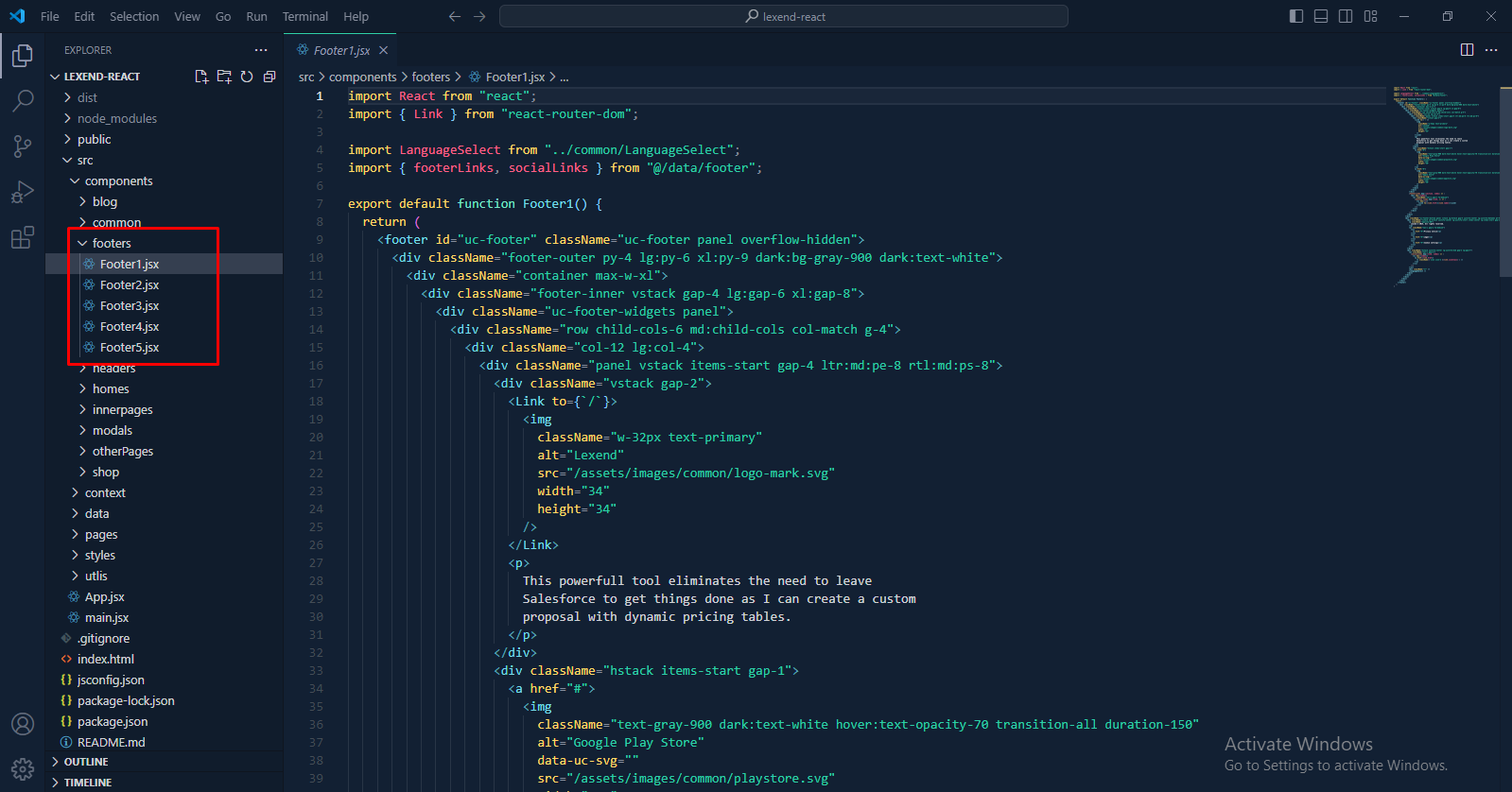Collapse the footers folder
The width and height of the screenshot is (1512, 792).
pos(112,243)
